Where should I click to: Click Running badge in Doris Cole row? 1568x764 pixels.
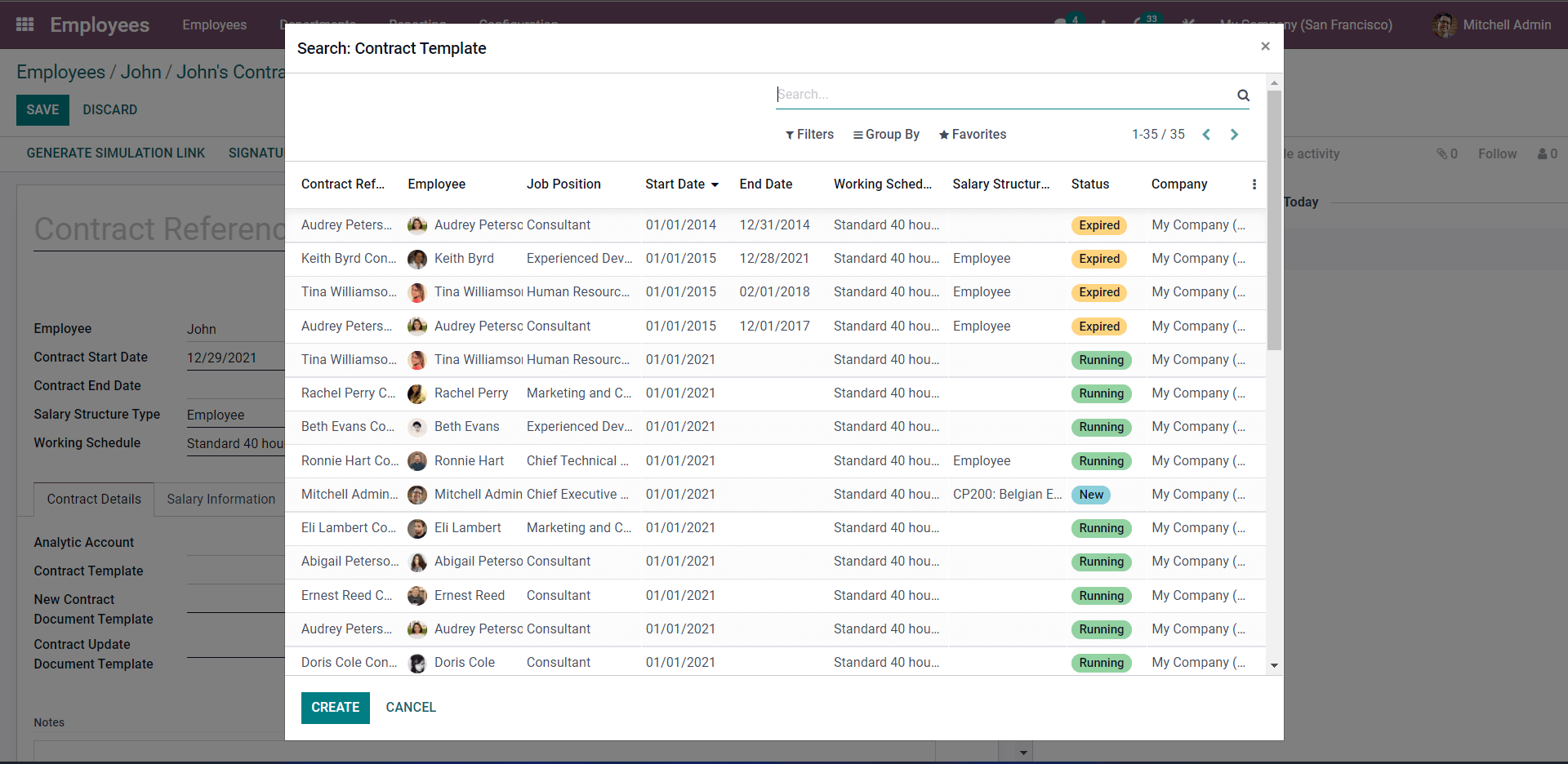(x=1102, y=663)
